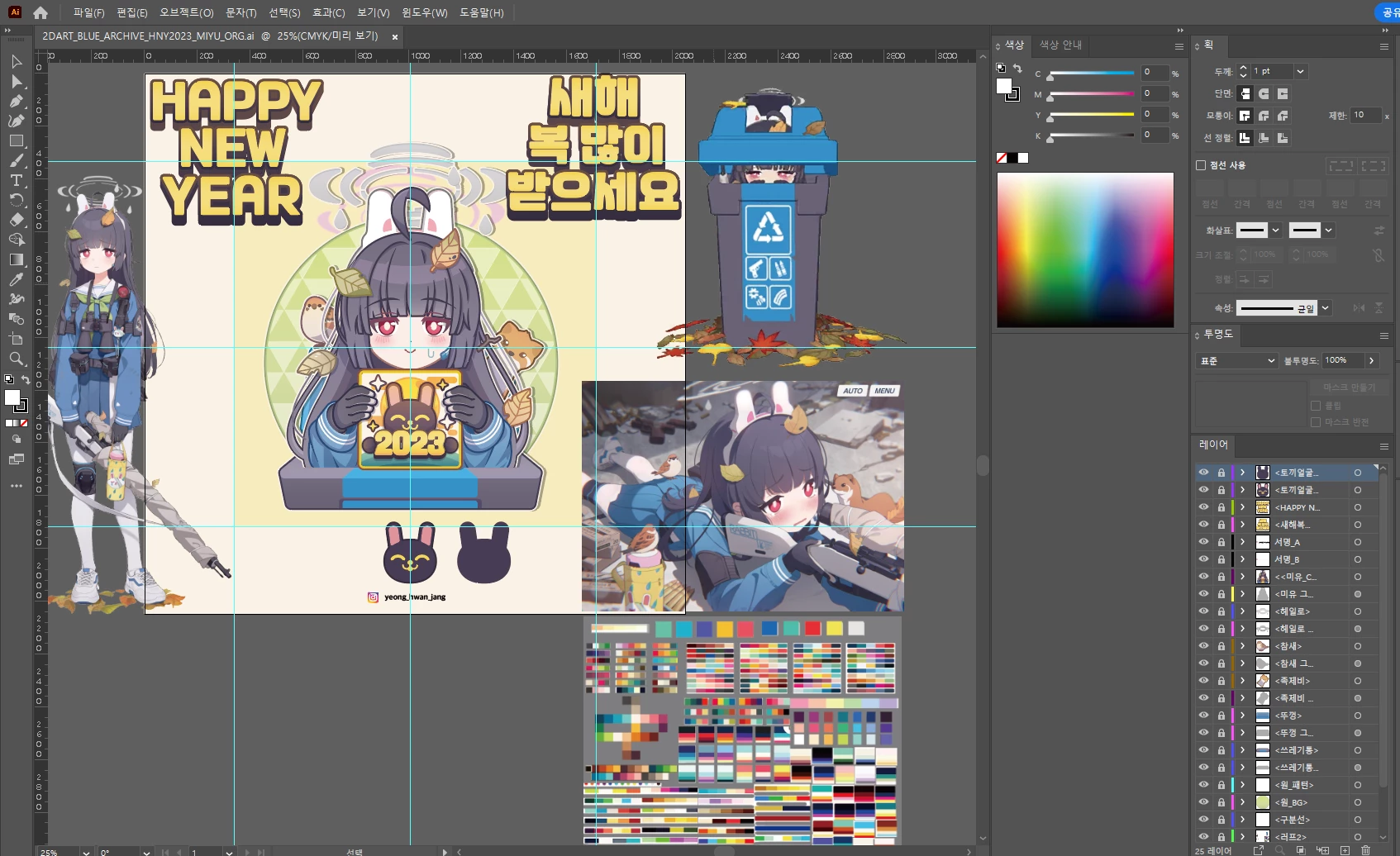The height and width of the screenshot is (856, 1400).
Task: Open the opacity slider arrow
Action: (1372, 360)
